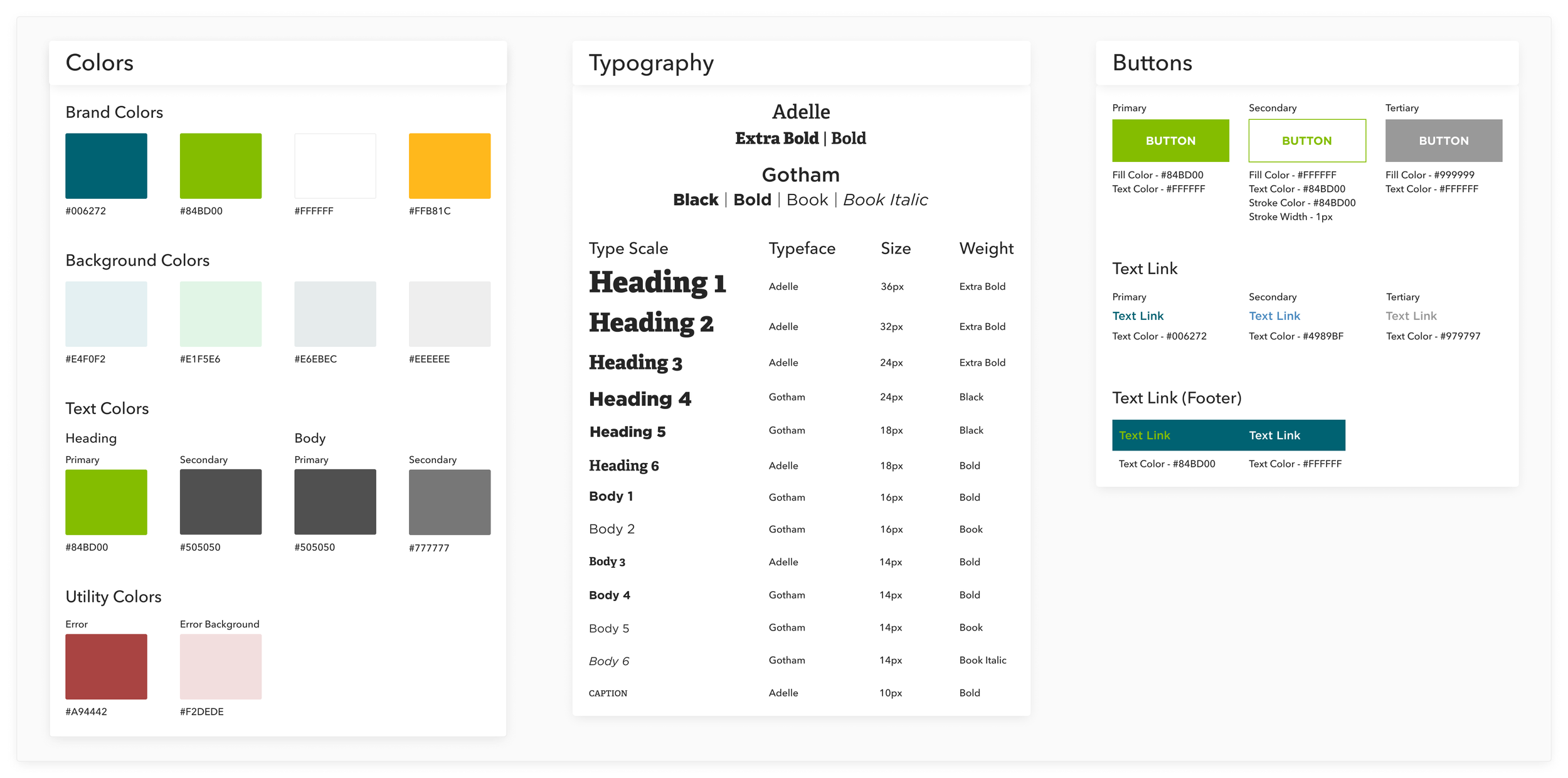1568x778 pixels.
Task: Pick the white #FFFFFF brand swatch
Action: [335, 166]
